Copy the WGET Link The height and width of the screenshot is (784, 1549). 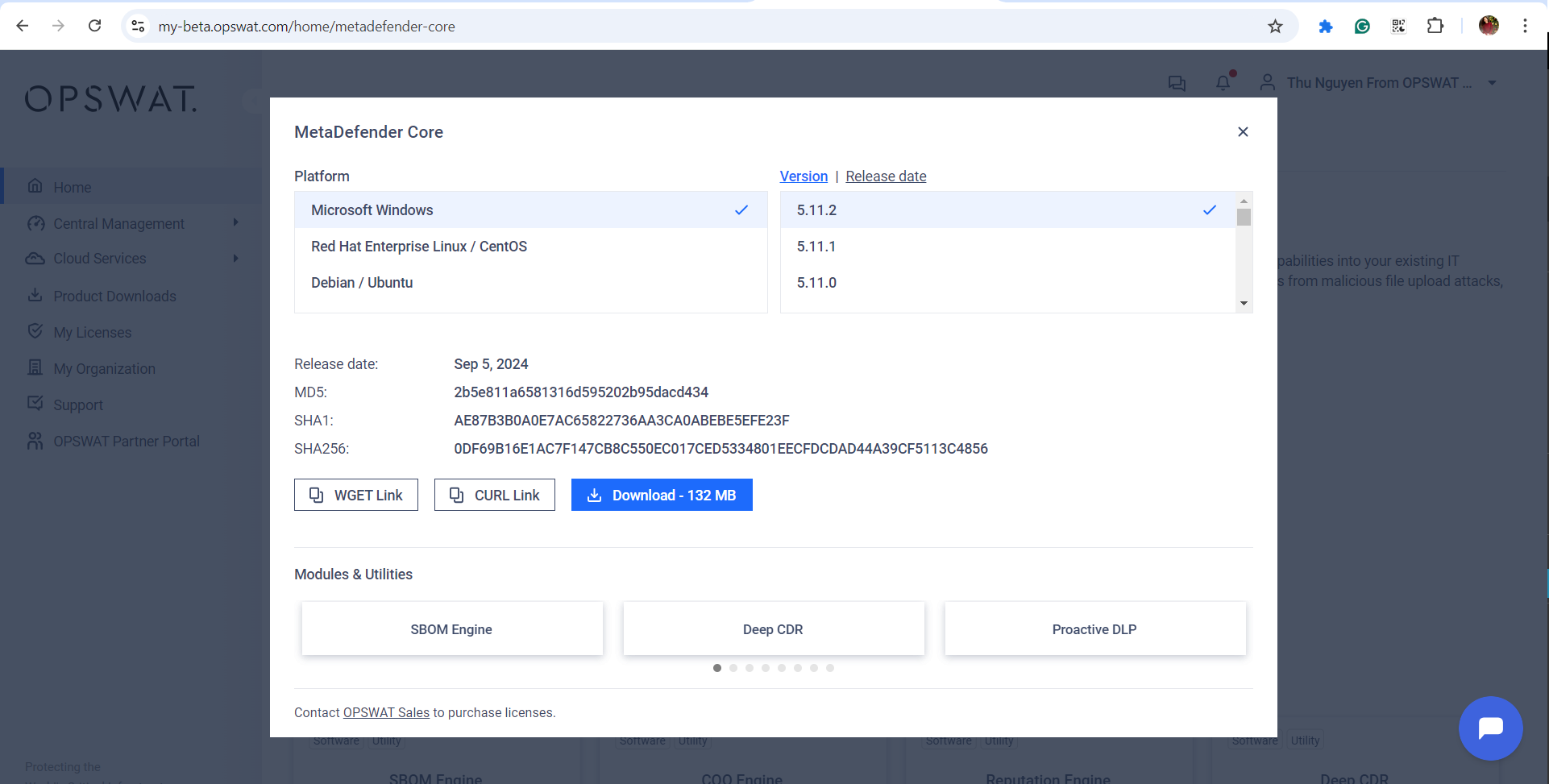356,495
